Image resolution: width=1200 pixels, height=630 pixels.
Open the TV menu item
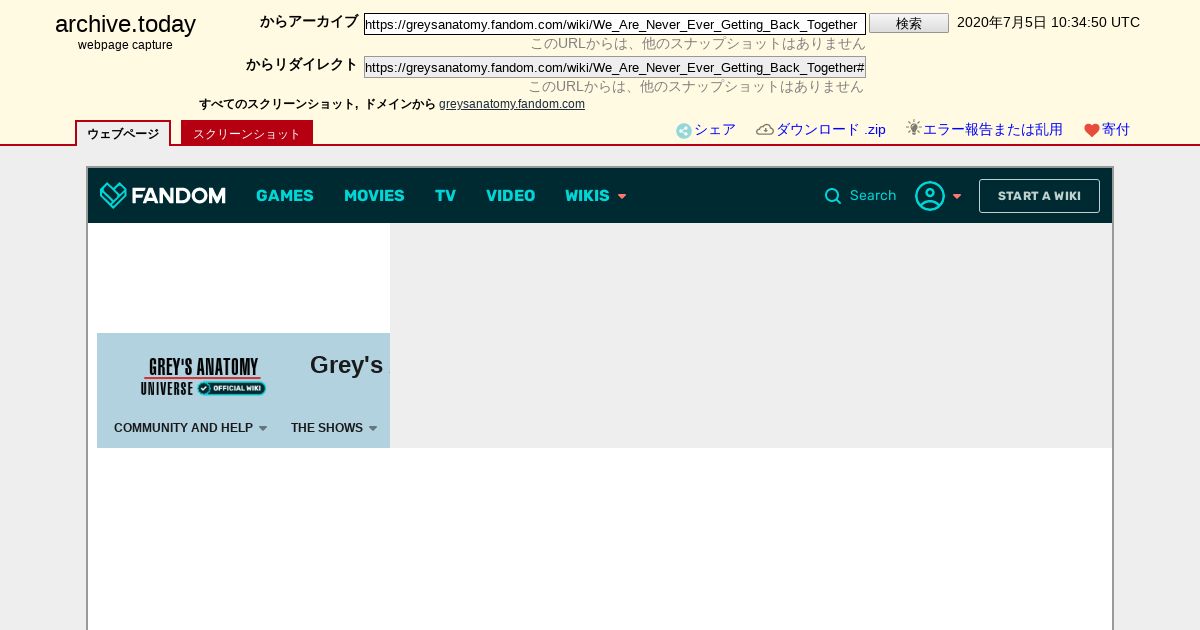pyautogui.click(x=445, y=196)
